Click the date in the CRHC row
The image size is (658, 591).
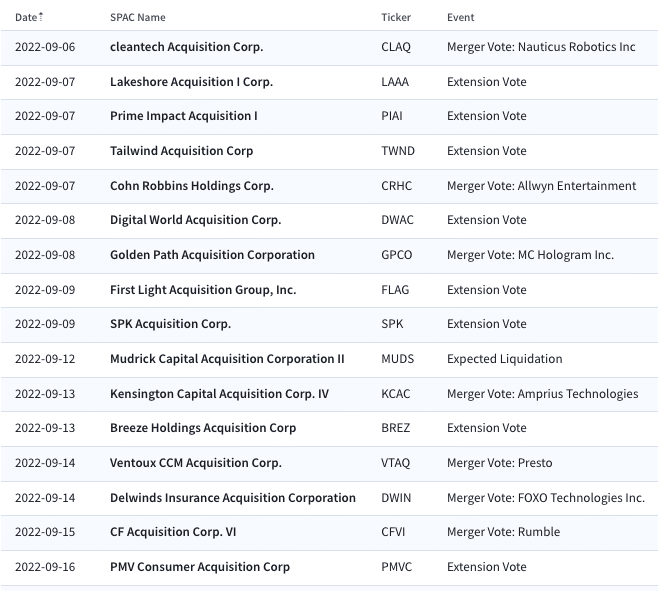[x=45, y=186]
